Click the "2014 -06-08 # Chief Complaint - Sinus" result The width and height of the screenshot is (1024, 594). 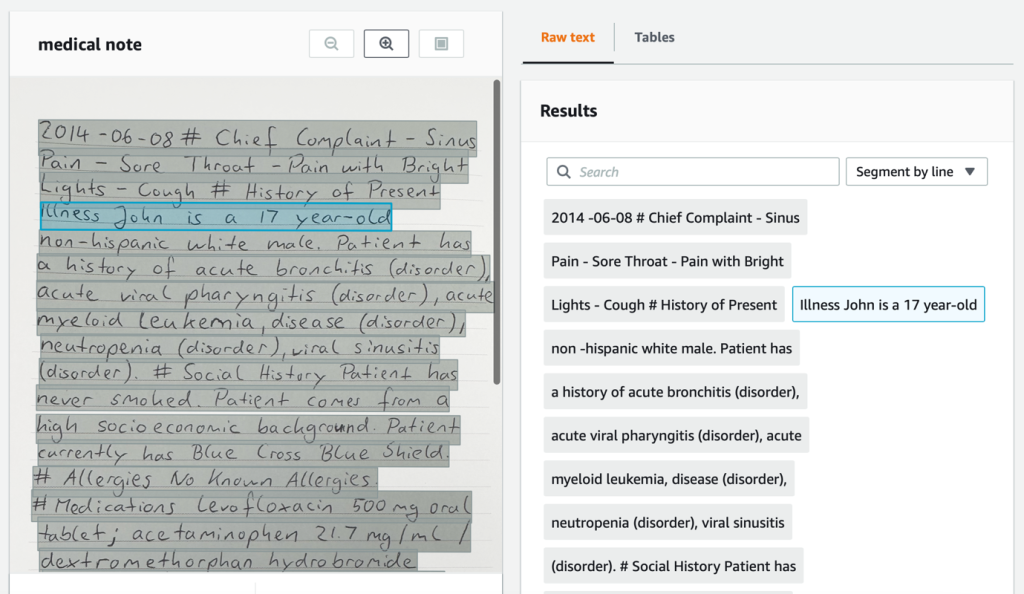point(675,217)
